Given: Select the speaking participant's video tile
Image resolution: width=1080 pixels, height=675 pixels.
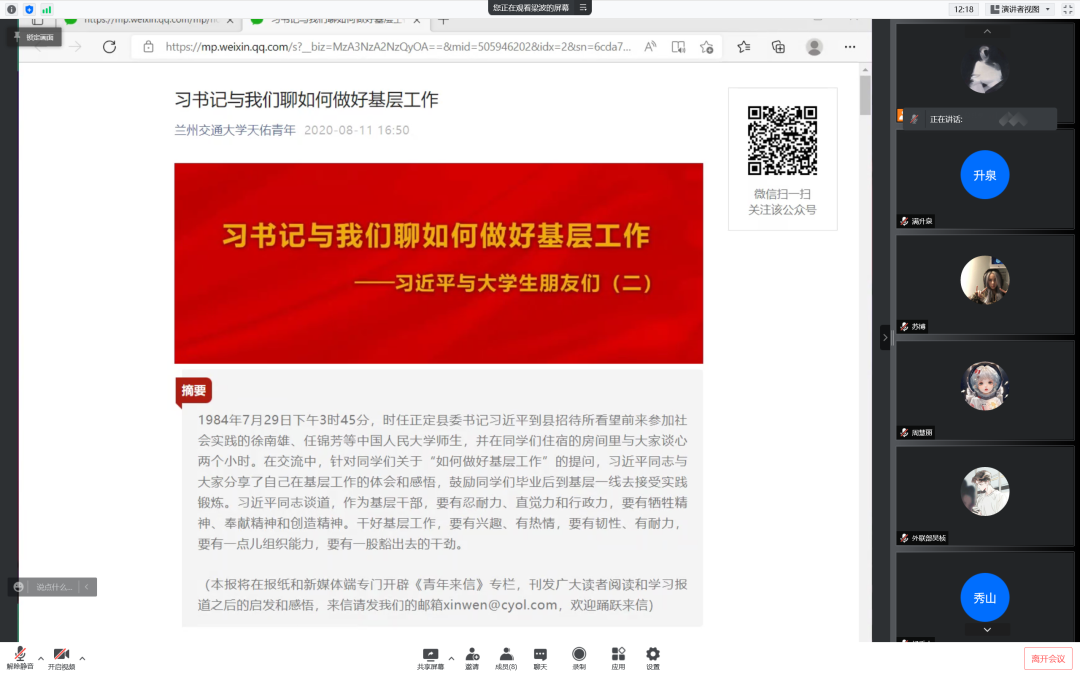Looking at the screenshot, I should pyautogui.click(x=985, y=74).
